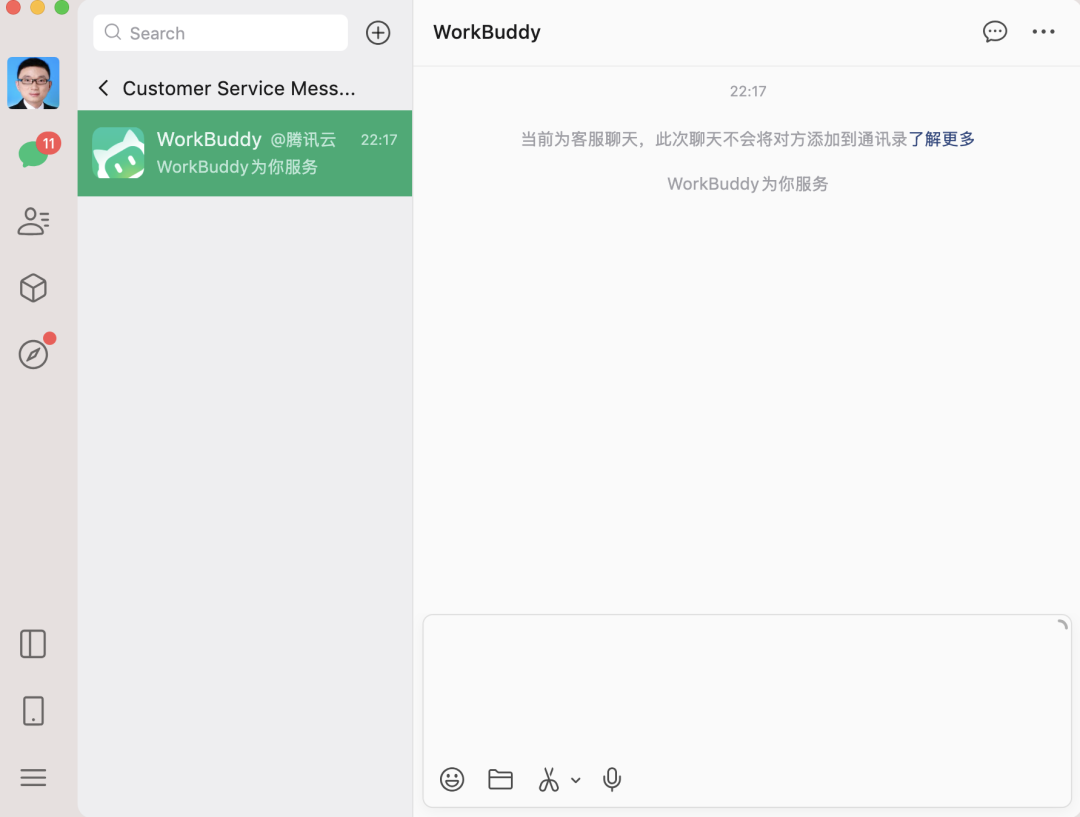Image resolution: width=1080 pixels, height=817 pixels.
Task: Open the Chats icon with unread badge
Action: point(33,153)
